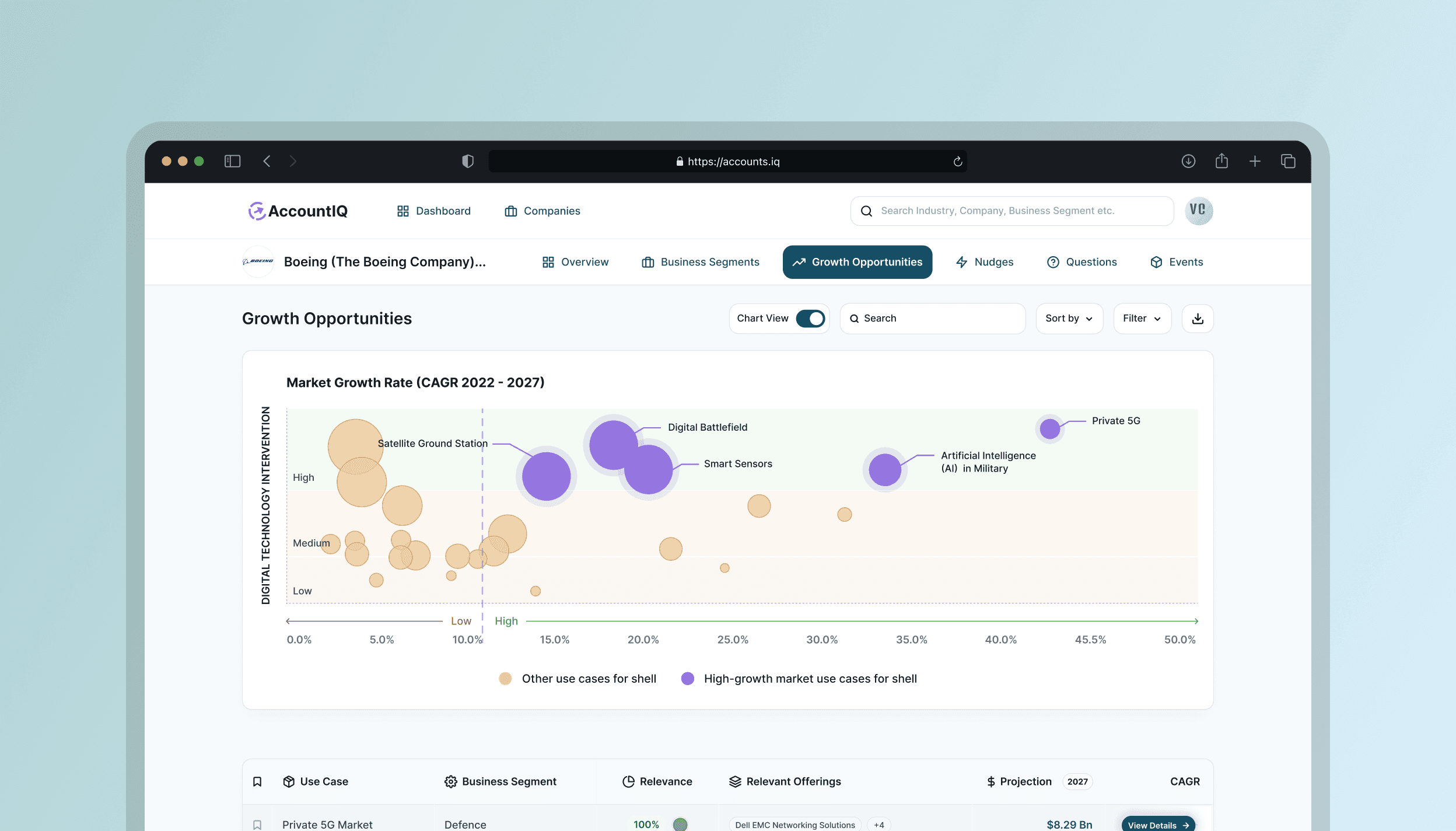
Task: Change the 2027 projection year selector
Action: click(1077, 781)
